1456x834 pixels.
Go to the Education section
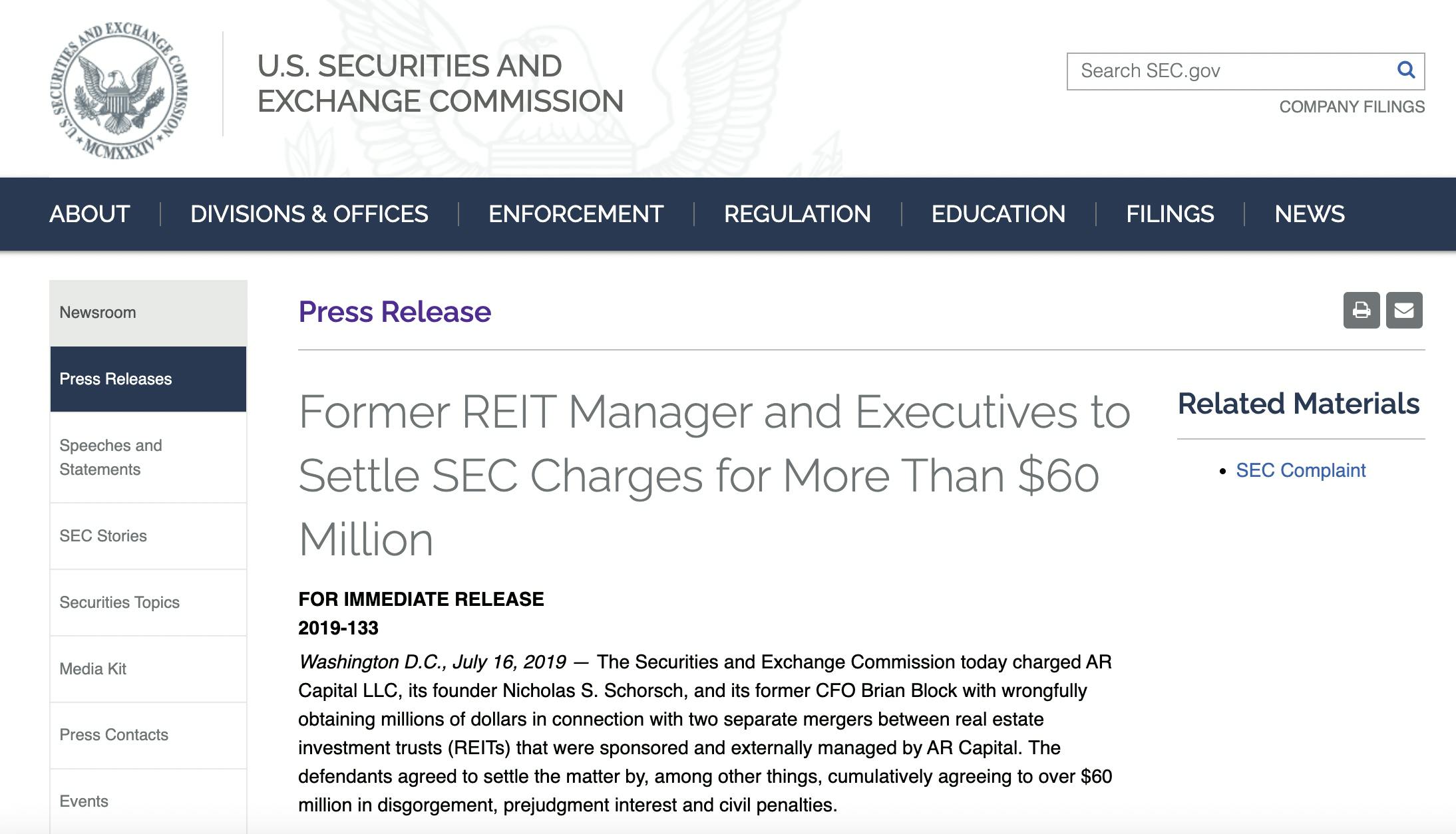click(x=998, y=214)
